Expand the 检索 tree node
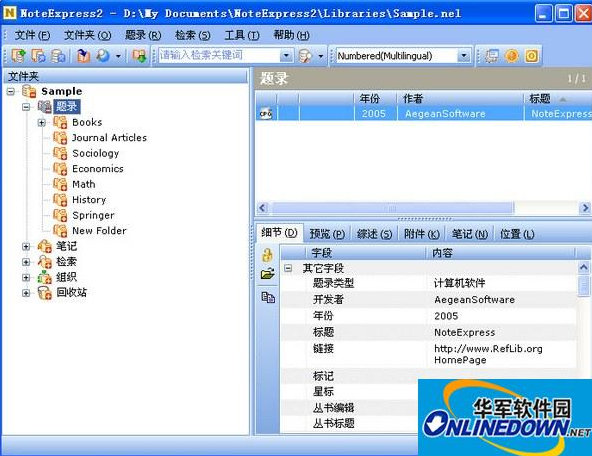This screenshot has height=456, width=592. click(x=26, y=262)
